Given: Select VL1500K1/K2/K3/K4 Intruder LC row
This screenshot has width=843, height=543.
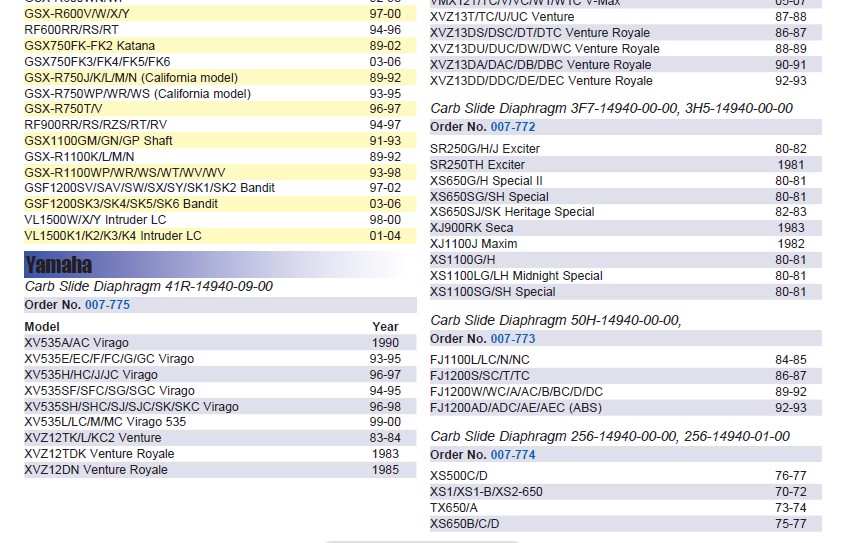Looking at the screenshot, I should pos(220,236).
